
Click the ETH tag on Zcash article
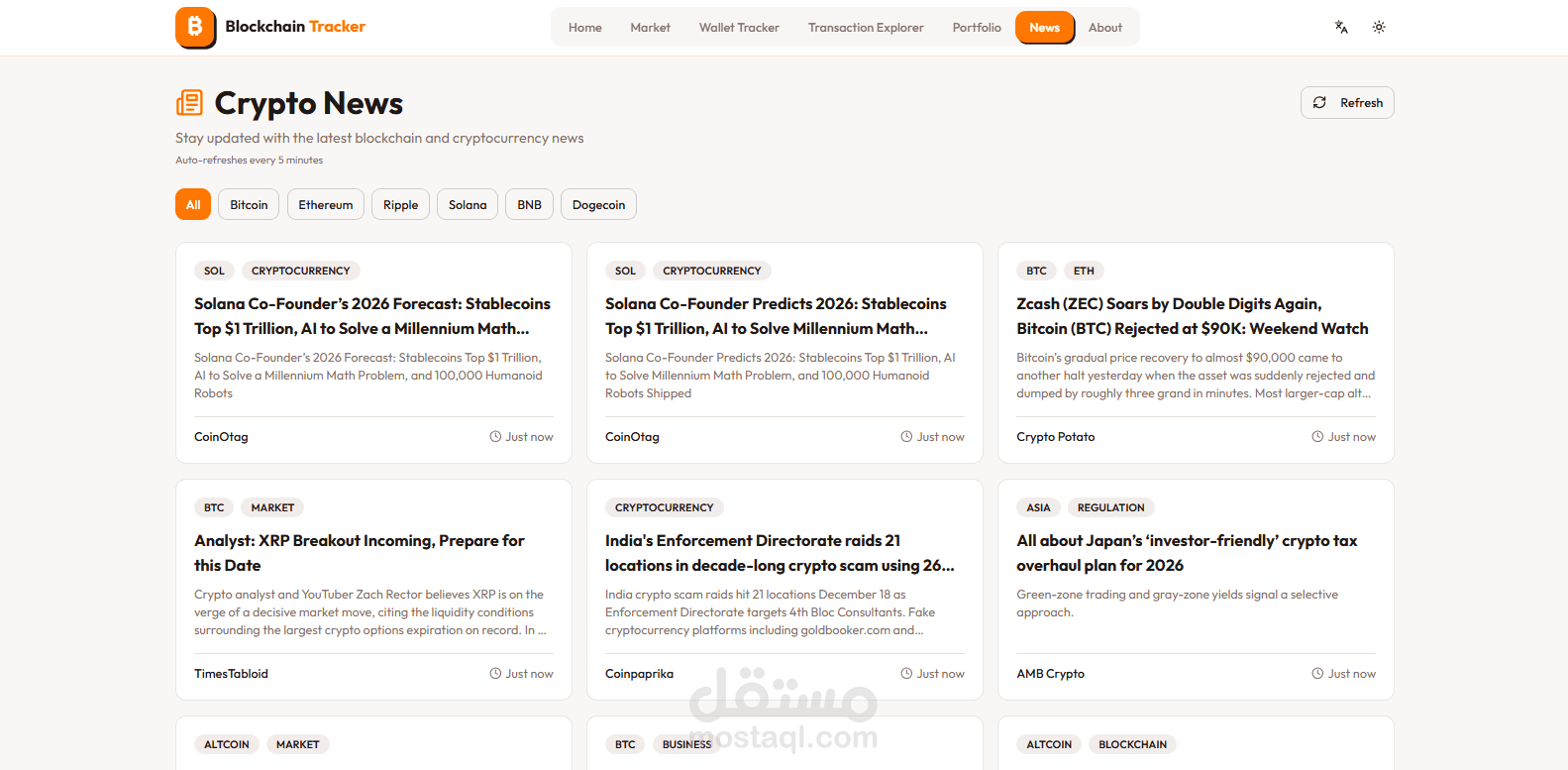(1084, 271)
